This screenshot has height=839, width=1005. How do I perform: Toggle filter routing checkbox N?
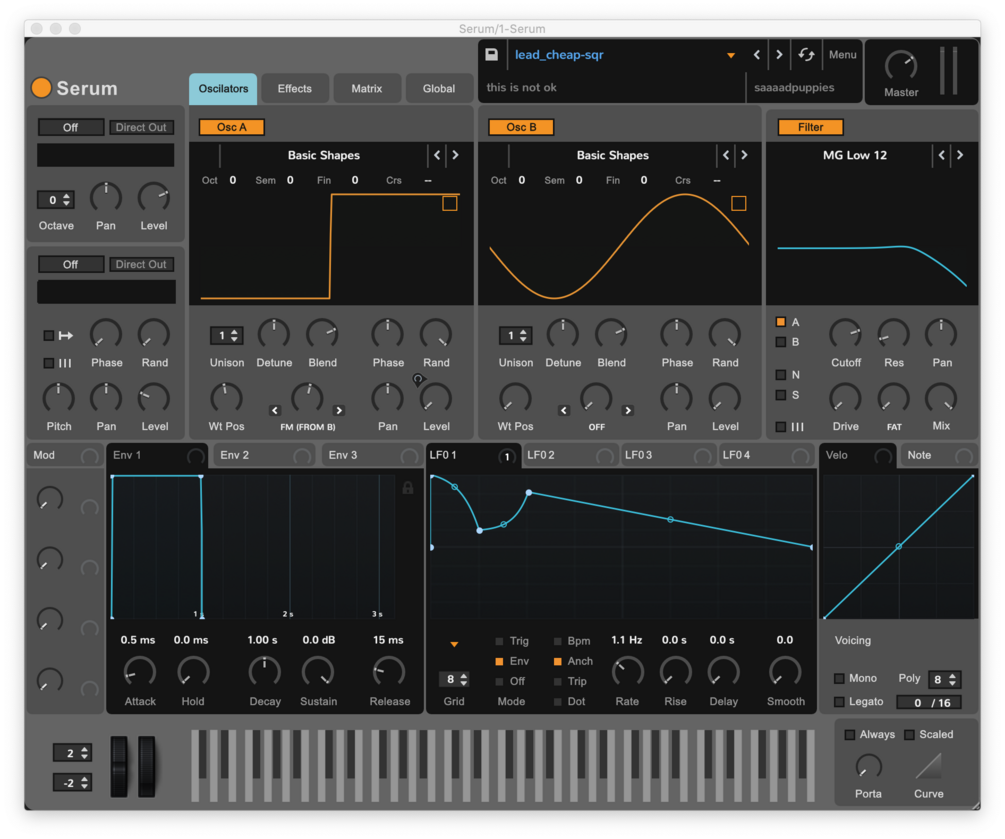[x=781, y=374]
